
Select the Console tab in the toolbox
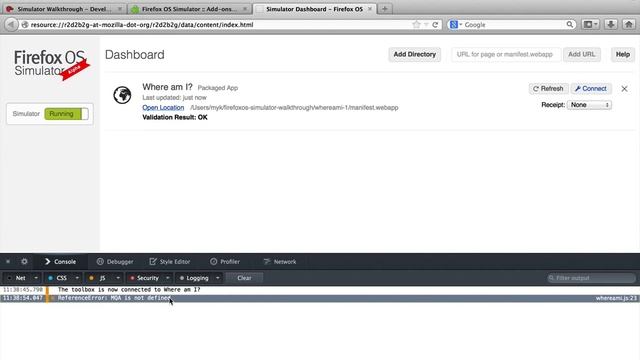click(60, 262)
